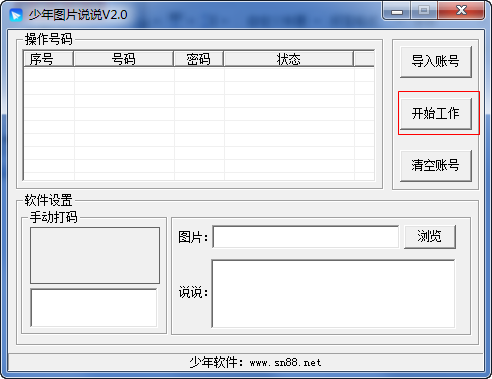Click the 导入账号 button

[x=436, y=62]
